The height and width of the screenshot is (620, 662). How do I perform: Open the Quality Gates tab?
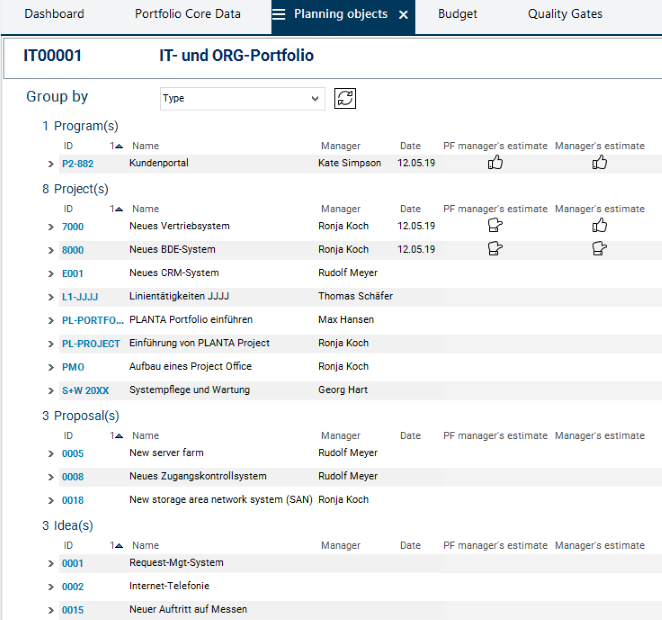tap(566, 14)
